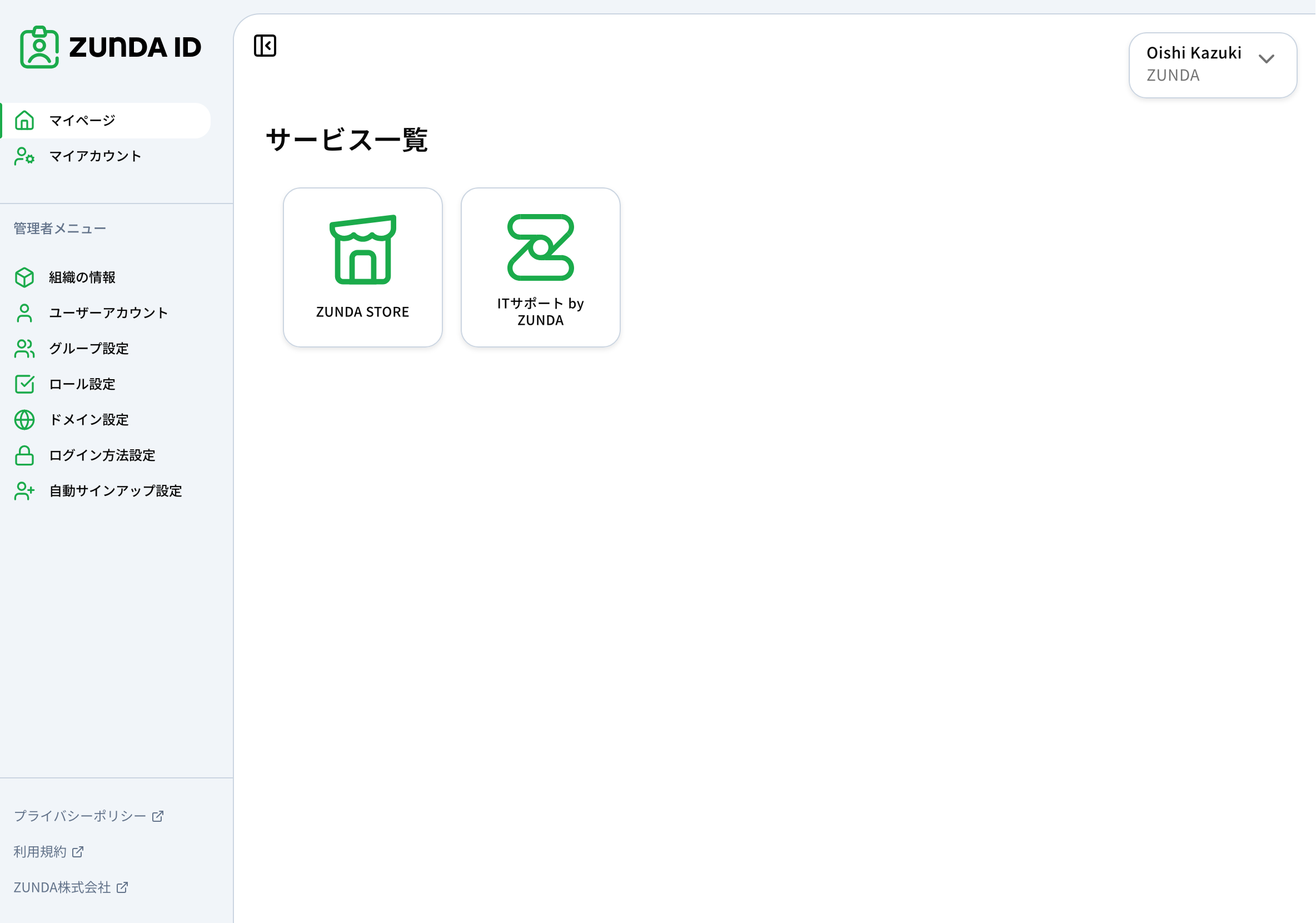Click the person icon for ユーザーアカウント

click(24, 313)
